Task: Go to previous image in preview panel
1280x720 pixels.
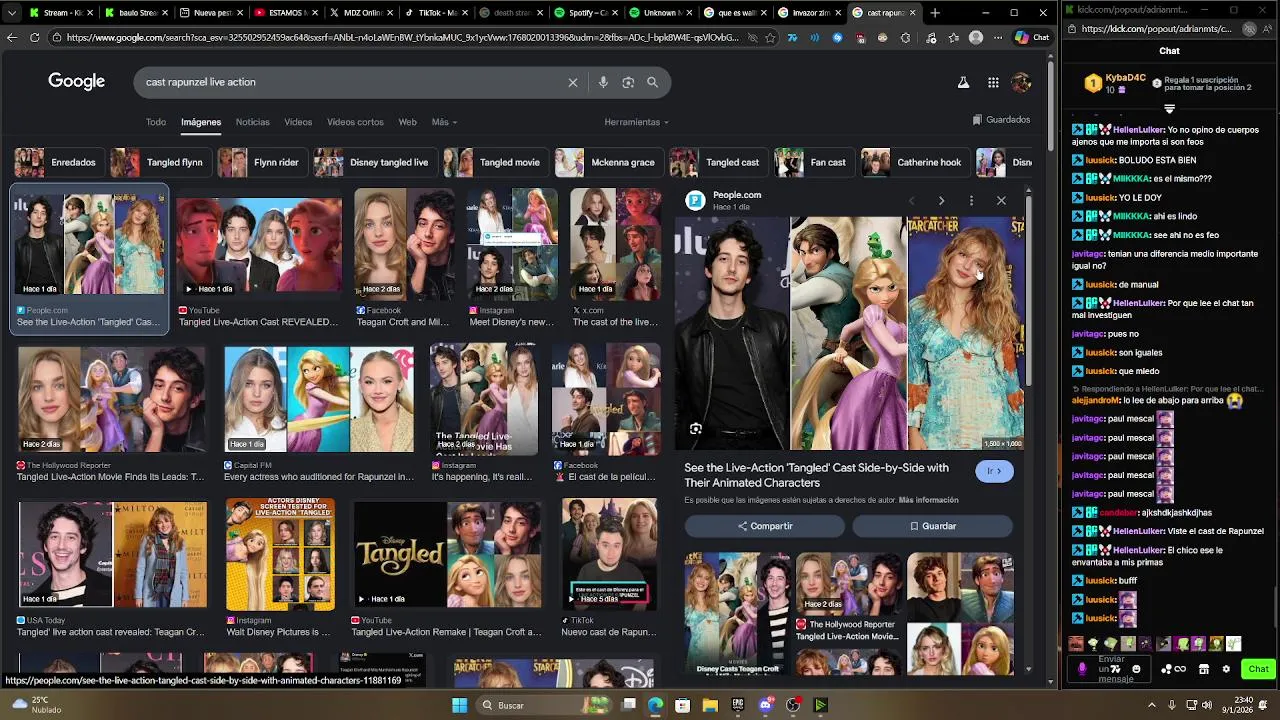Action: pyautogui.click(x=911, y=201)
